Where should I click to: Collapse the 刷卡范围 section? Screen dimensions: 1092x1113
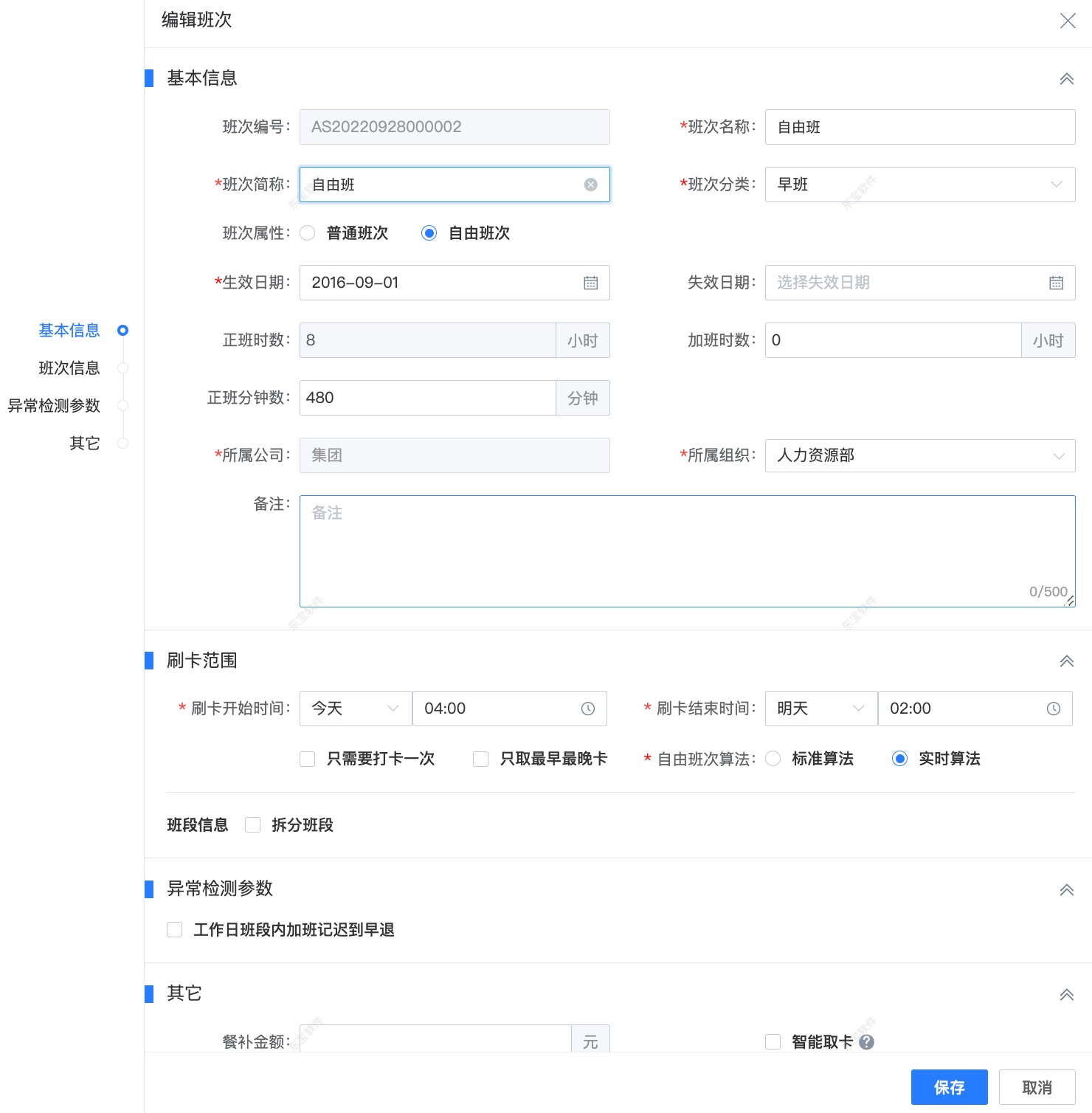(1066, 661)
